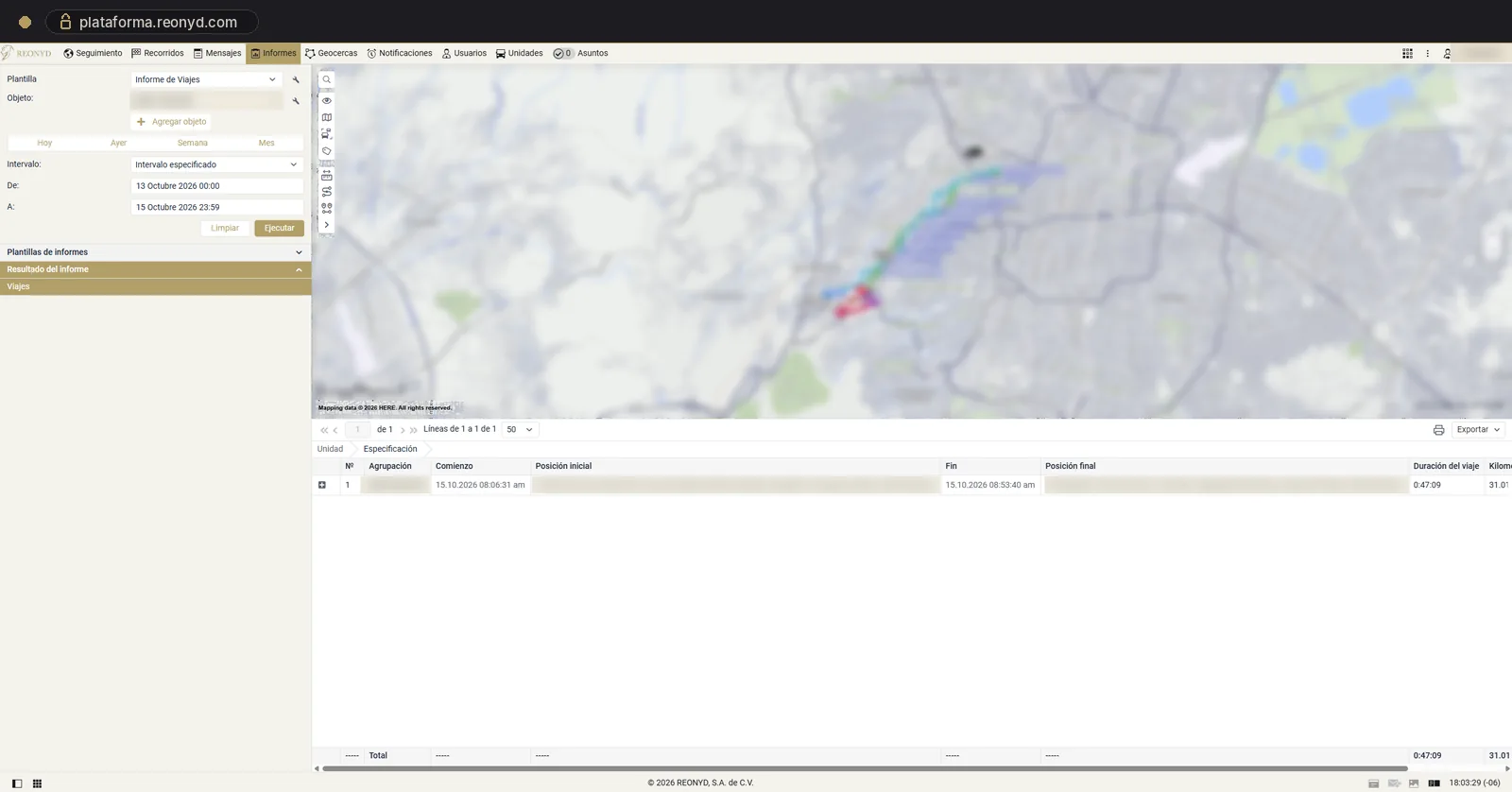Go to last page of results
1512x792 pixels.
click(414, 430)
